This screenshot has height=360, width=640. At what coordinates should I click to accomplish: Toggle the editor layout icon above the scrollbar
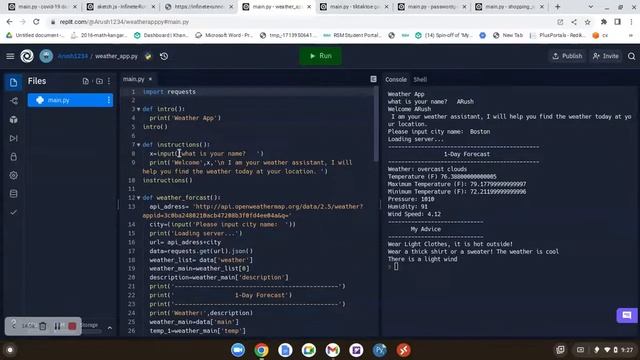click(x=373, y=79)
